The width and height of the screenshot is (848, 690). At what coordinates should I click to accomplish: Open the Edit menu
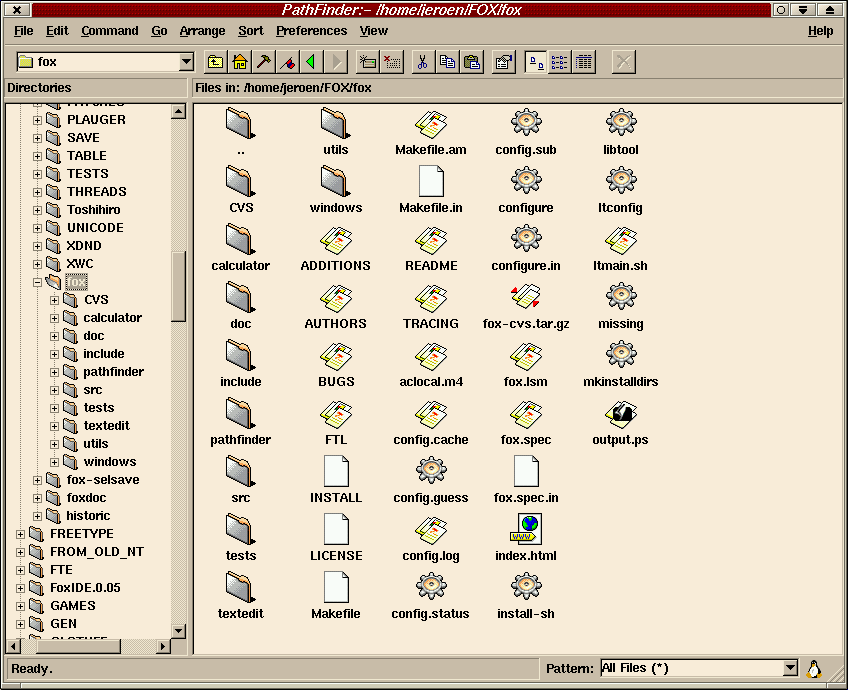57,31
